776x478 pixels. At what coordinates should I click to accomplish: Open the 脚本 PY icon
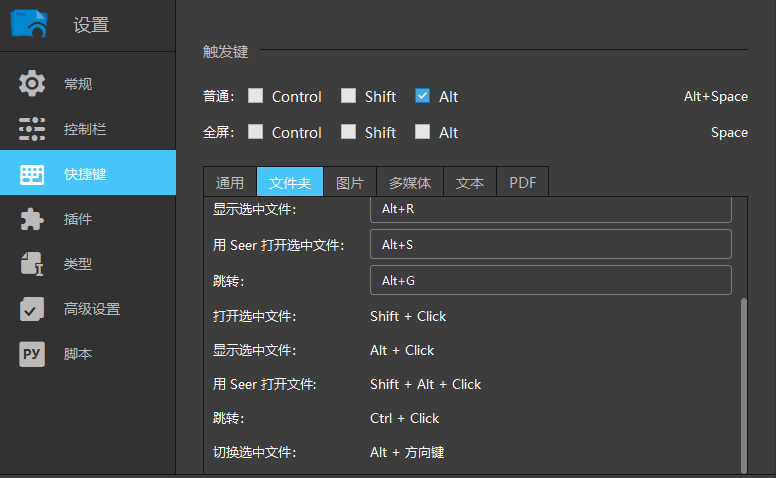(x=32, y=354)
